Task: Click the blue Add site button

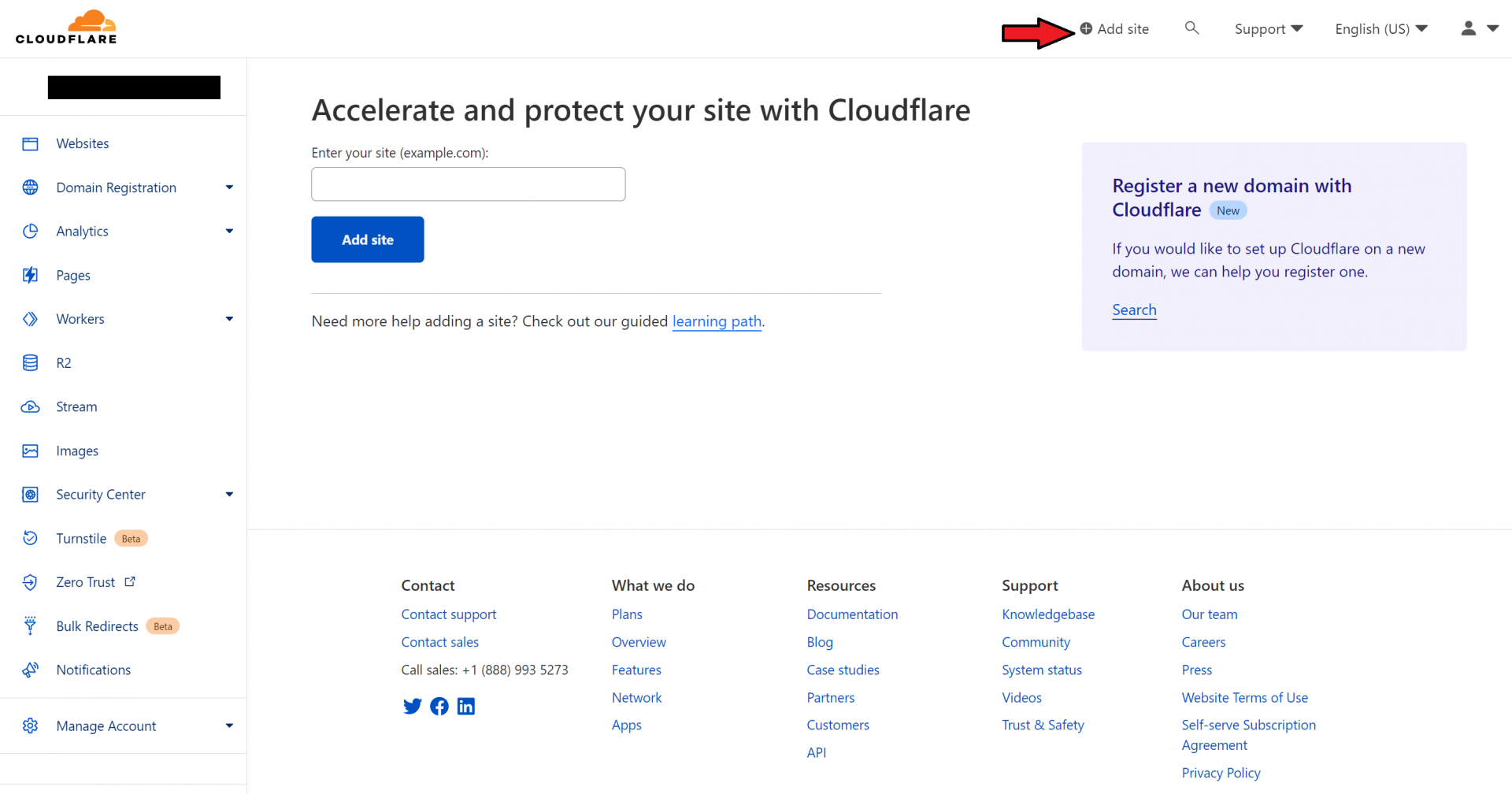Action: pyautogui.click(x=368, y=239)
